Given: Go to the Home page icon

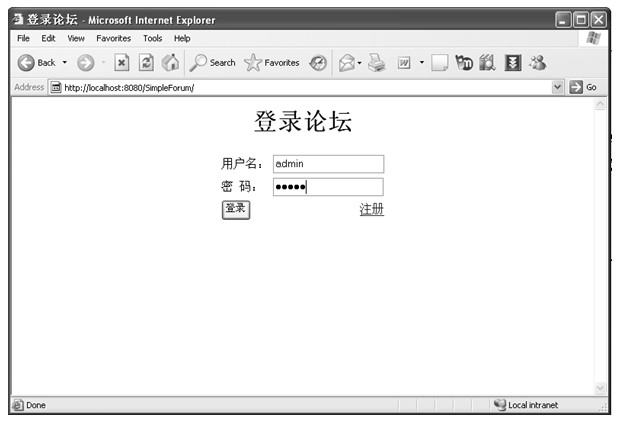Looking at the screenshot, I should click(171, 63).
